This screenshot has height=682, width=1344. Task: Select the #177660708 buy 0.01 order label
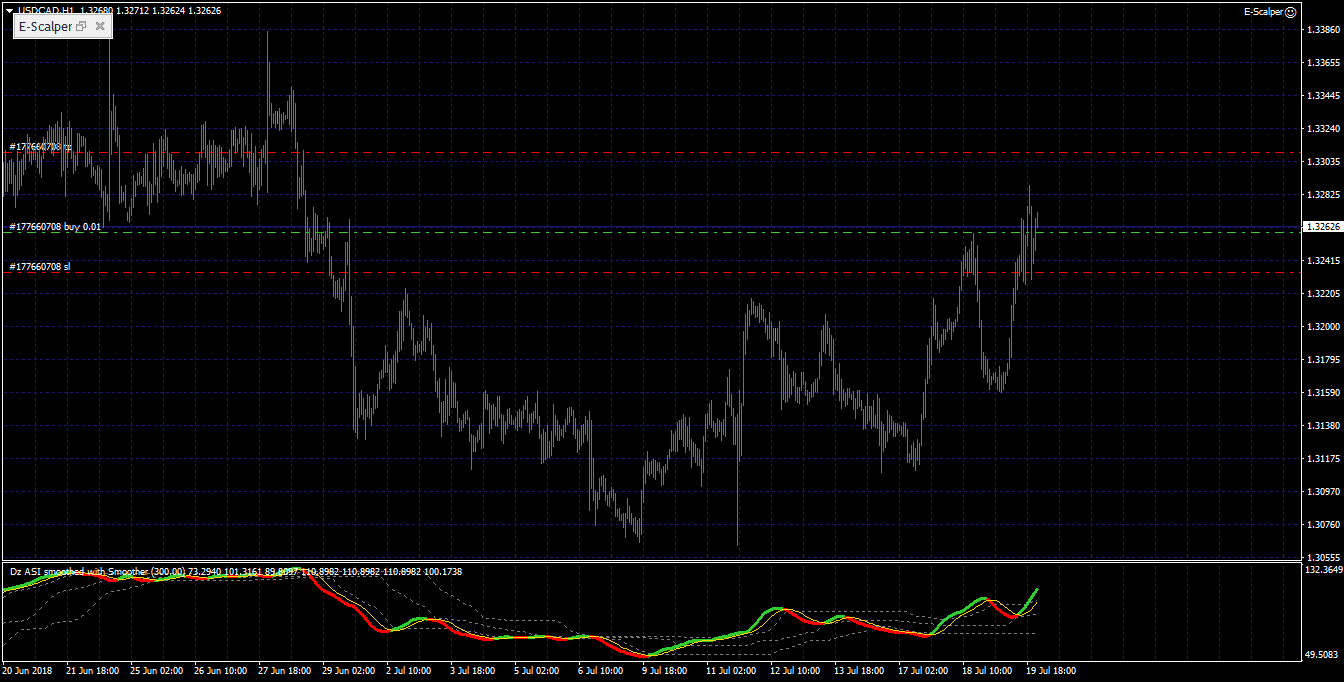[x=55, y=227]
